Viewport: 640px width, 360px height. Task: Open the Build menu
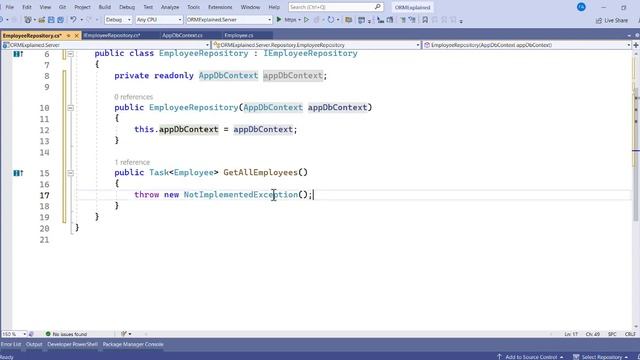tap(105, 7)
